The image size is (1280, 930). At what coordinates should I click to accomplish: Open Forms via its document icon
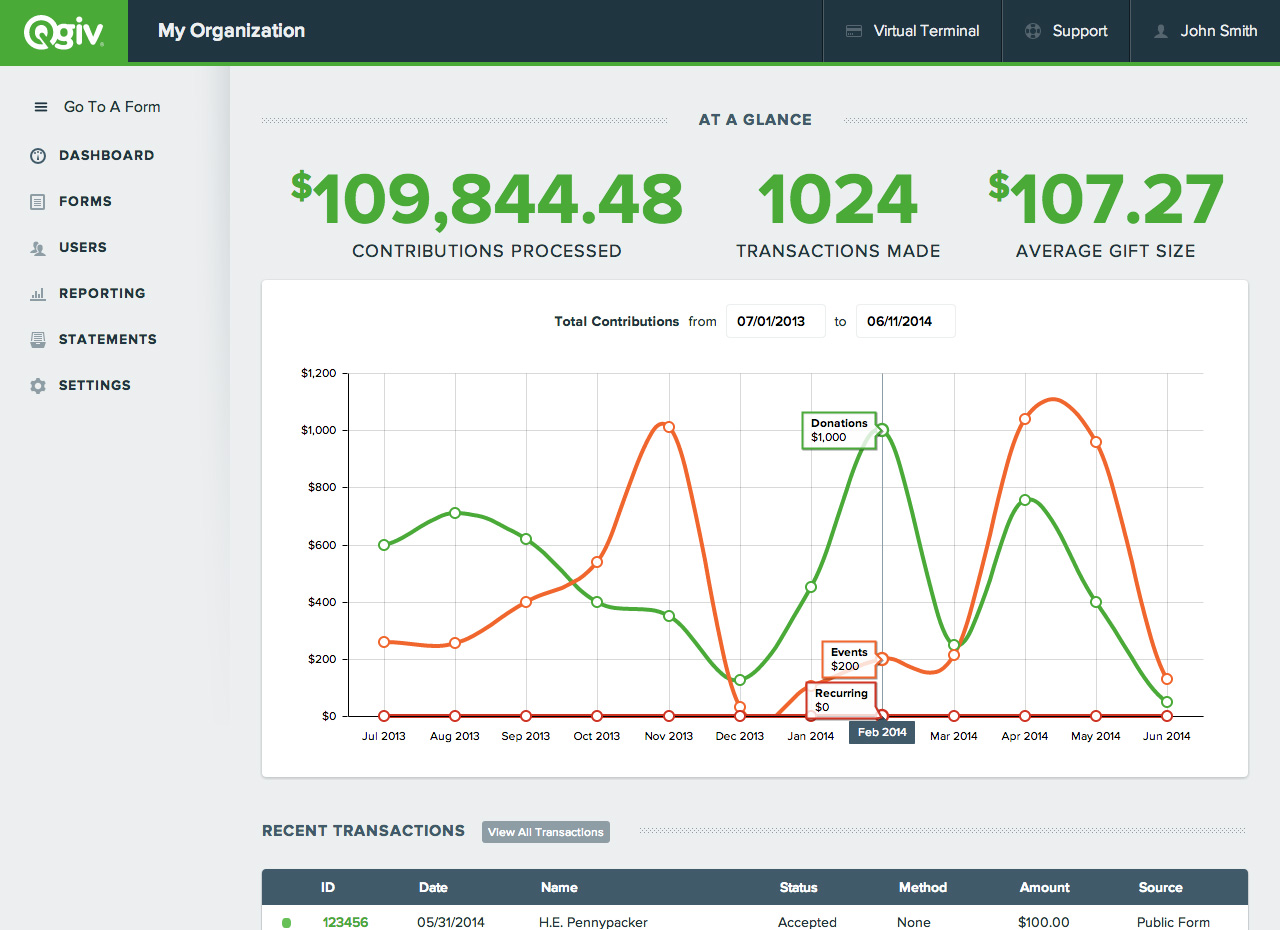pos(37,201)
